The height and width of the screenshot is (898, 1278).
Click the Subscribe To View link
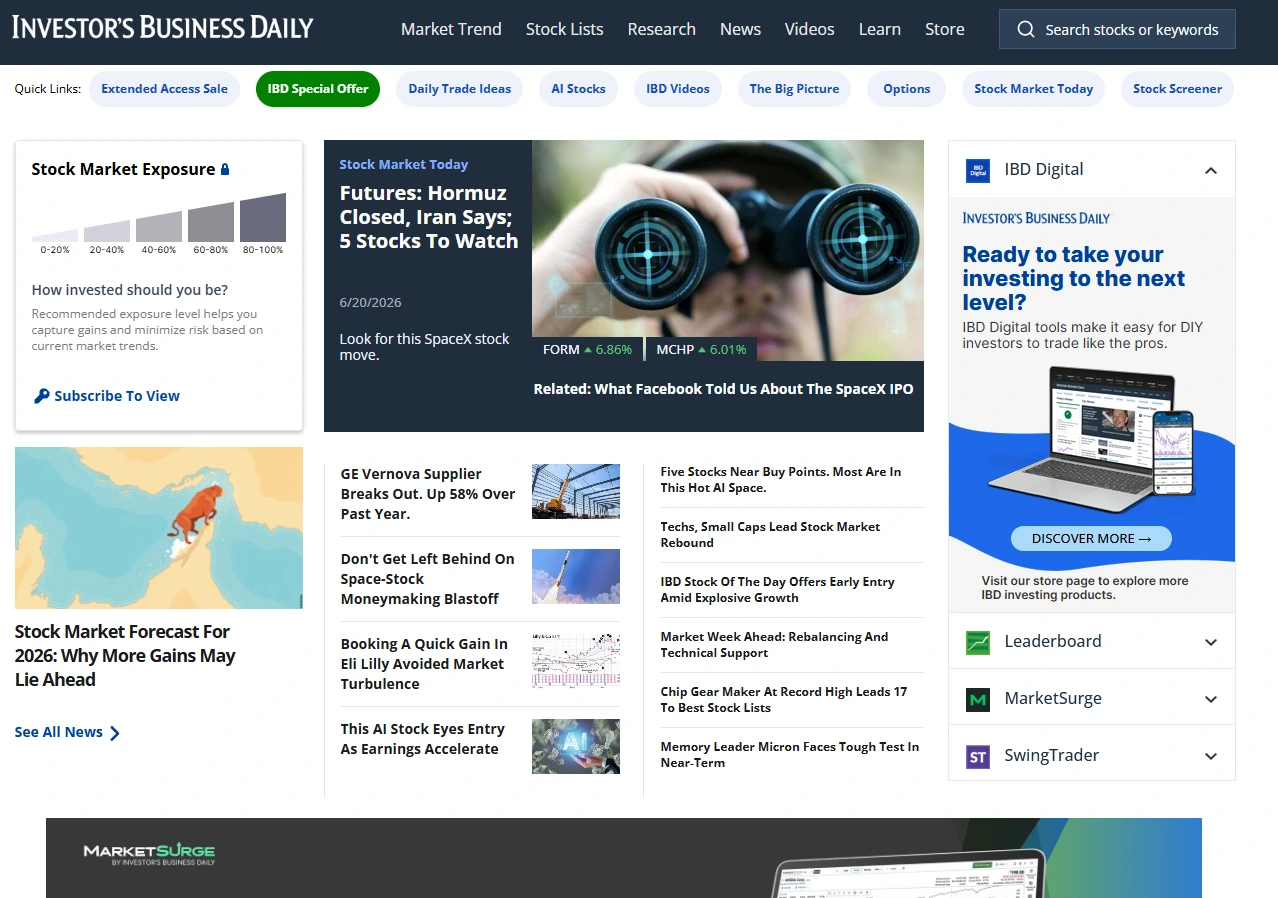[117, 396]
